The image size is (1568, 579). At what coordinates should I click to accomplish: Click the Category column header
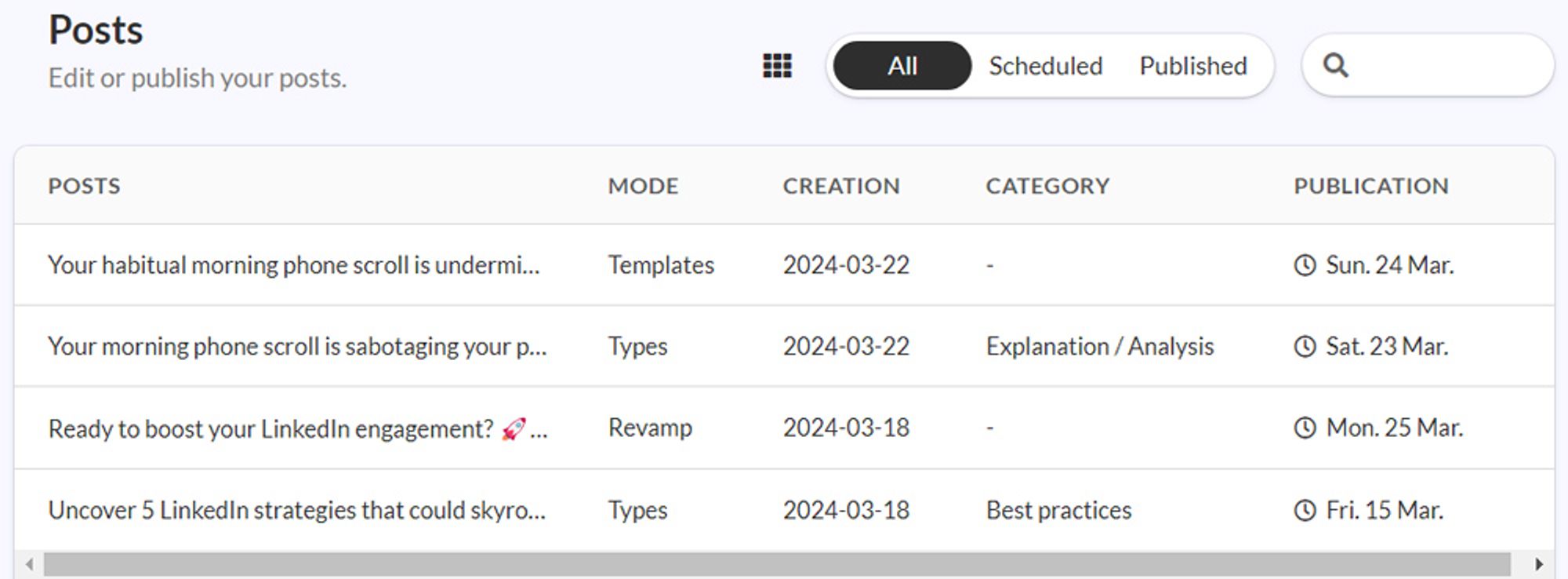pos(1047,186)
